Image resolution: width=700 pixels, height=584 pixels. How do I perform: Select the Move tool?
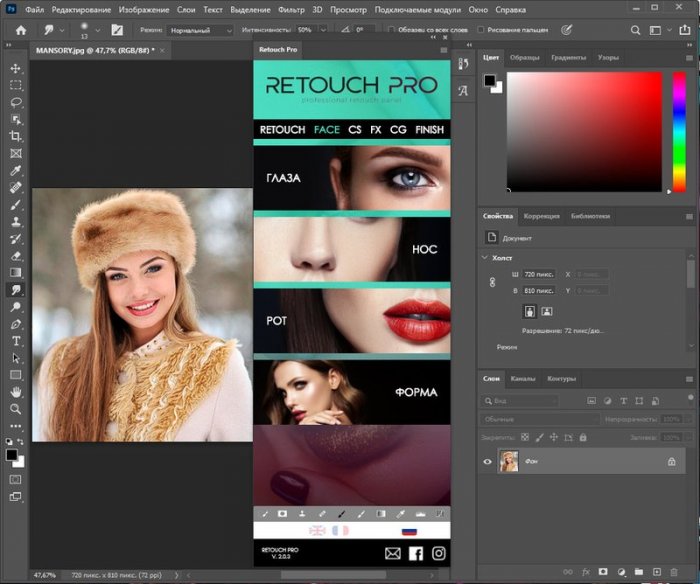(16, 68)
